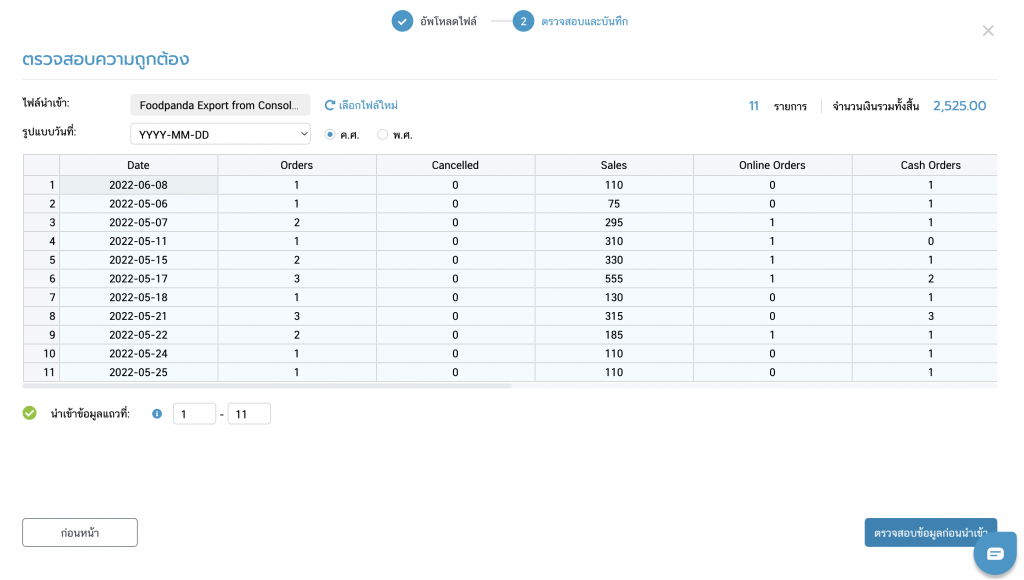Click the total amount 2,525.00
The image size is (1024, 580).
tap(959, 106)
